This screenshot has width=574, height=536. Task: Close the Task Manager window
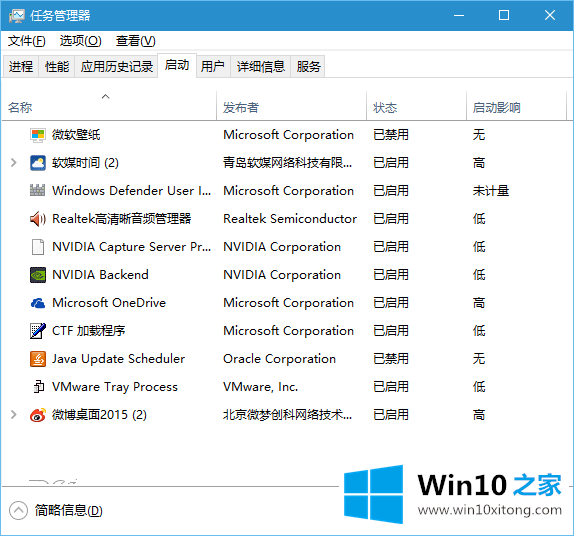(x=550, y=15)
